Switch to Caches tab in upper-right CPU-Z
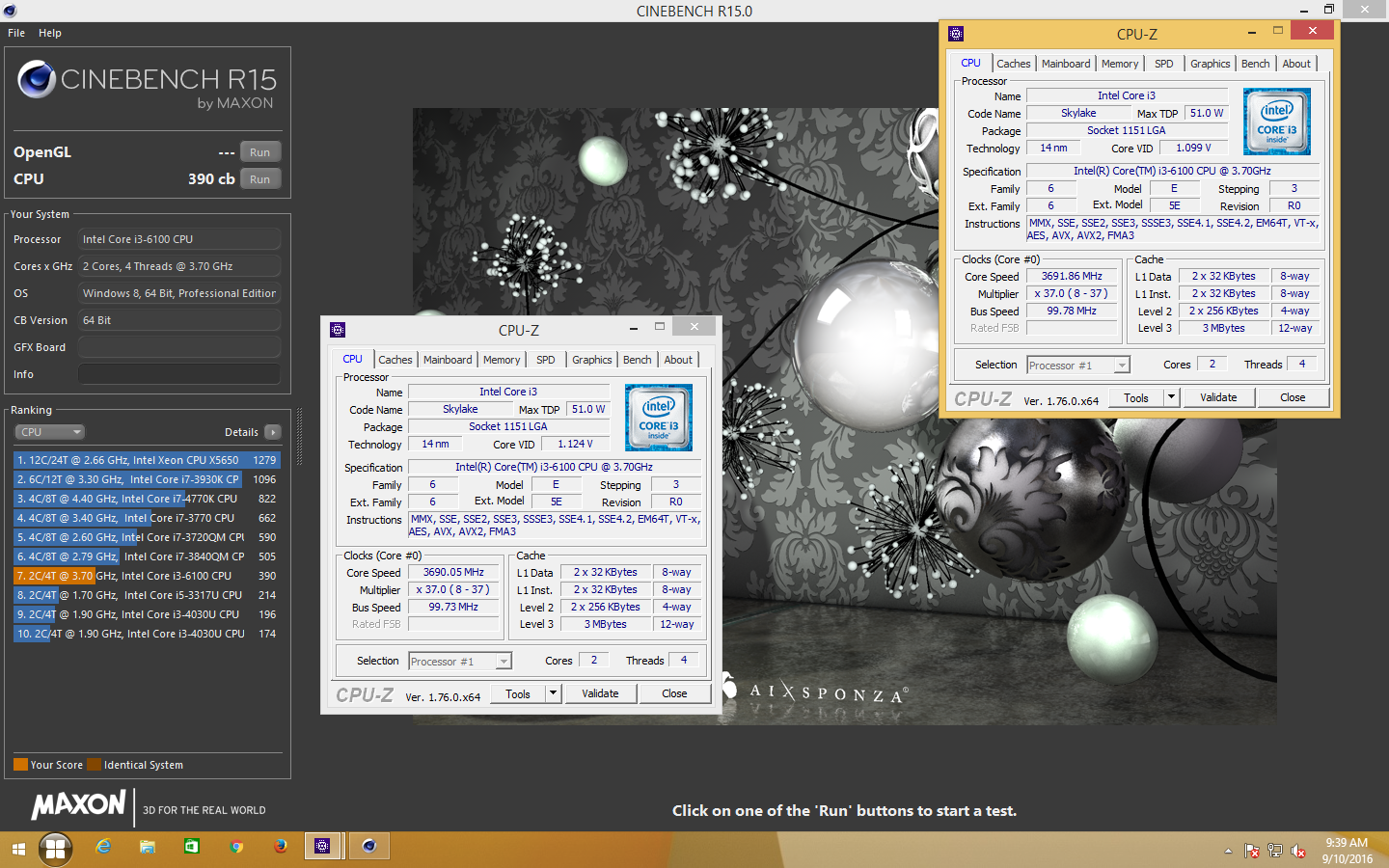The image size is (1389, 868). [x=1013, y=64]
